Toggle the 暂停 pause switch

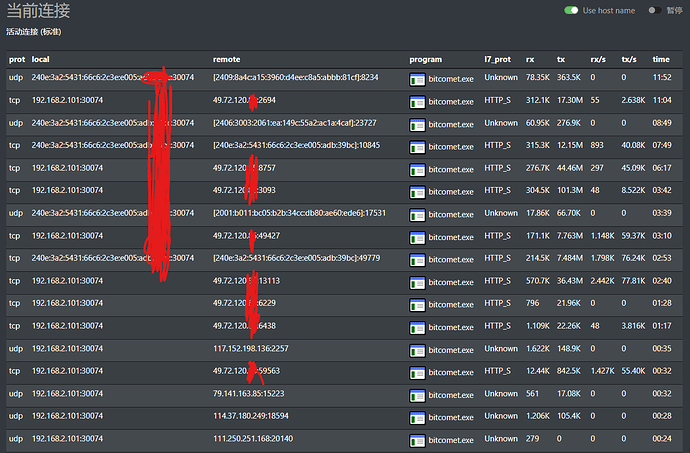pos(654,10)
